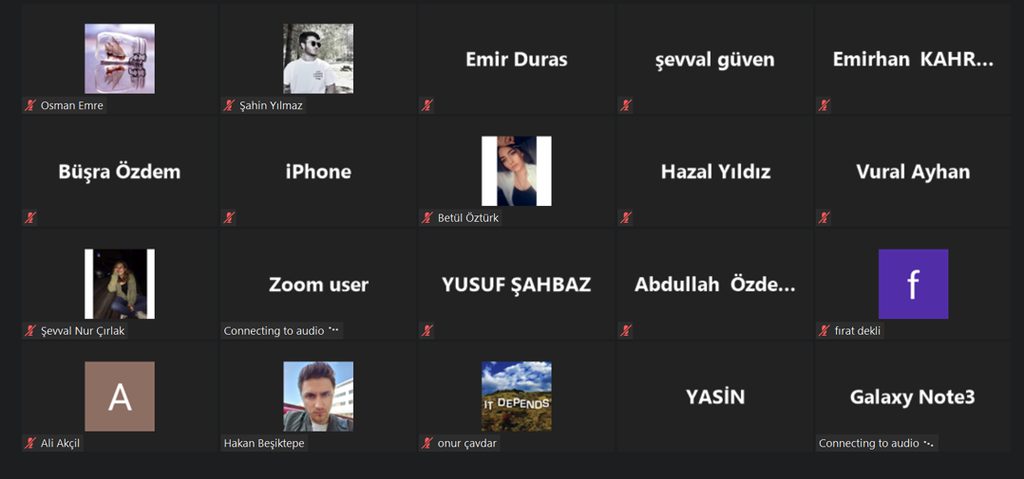
Task: Select Ali Akçil's brown 'A' avatar
Action: click(x=120, y=396)
